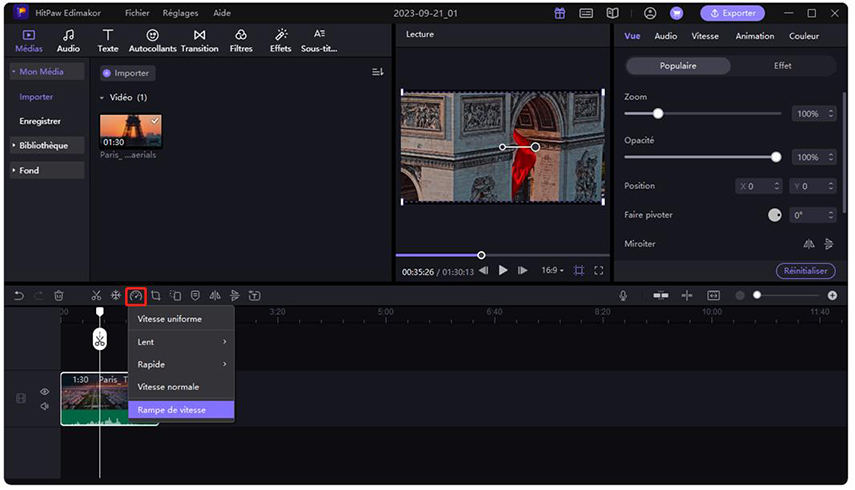Expand the Rapide submenu
The image size is (855, 490).
point(181,364)
